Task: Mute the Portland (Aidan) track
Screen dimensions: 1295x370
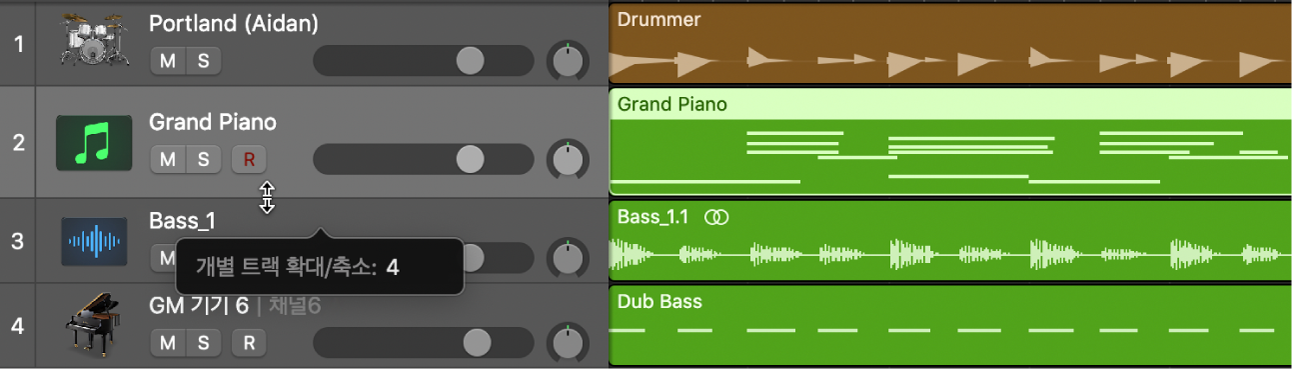Action: [x=168, y=60]
